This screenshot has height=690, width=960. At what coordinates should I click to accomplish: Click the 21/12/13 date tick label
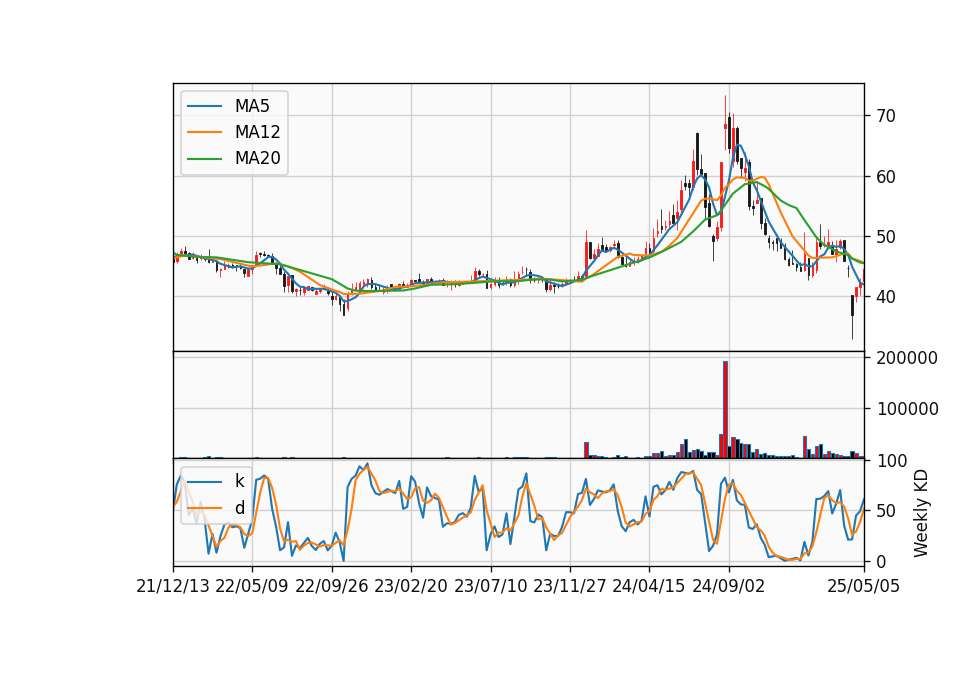[173, 586]
